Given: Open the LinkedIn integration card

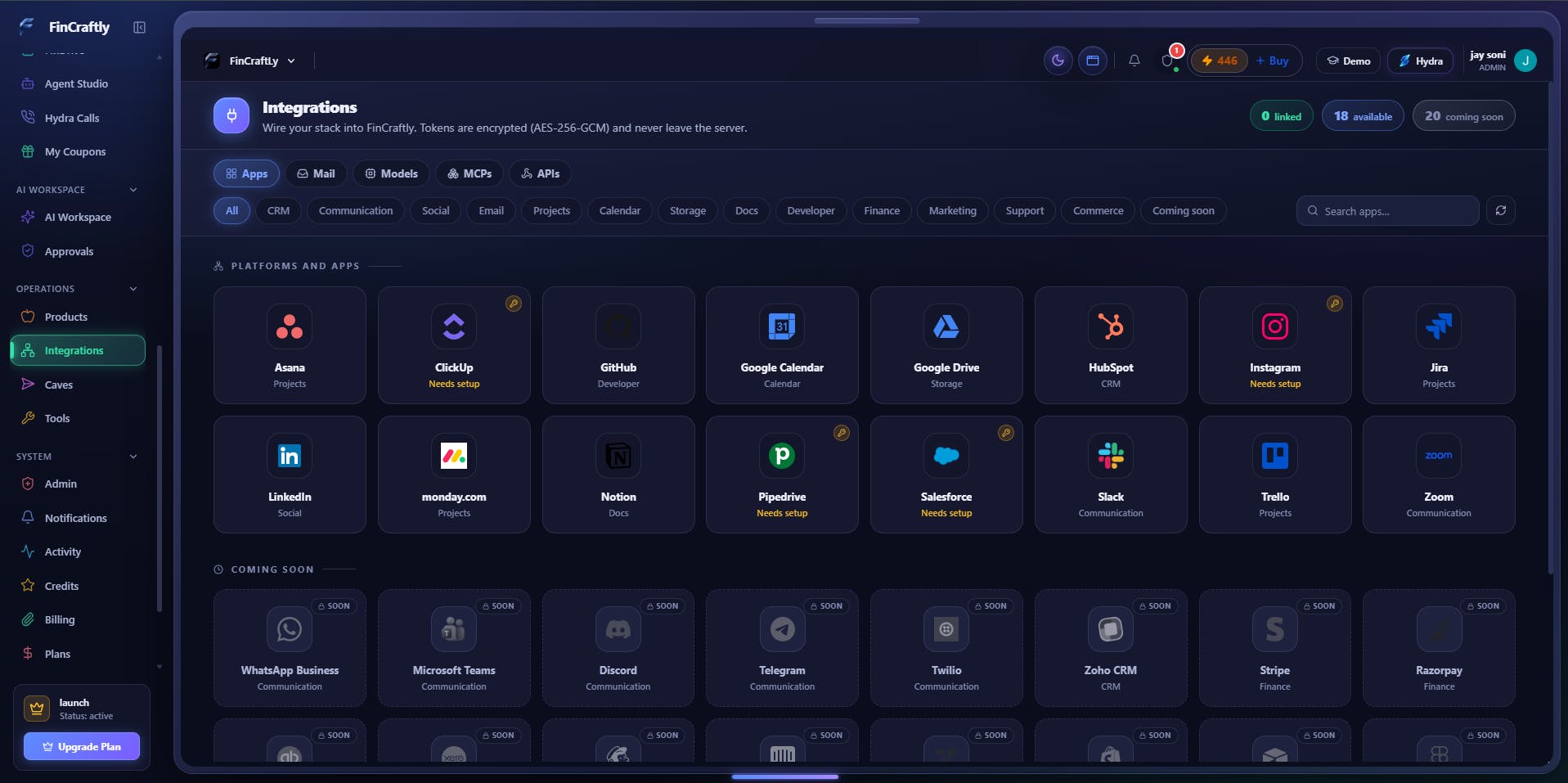Looking at the screenshot, I should (290, 475).
